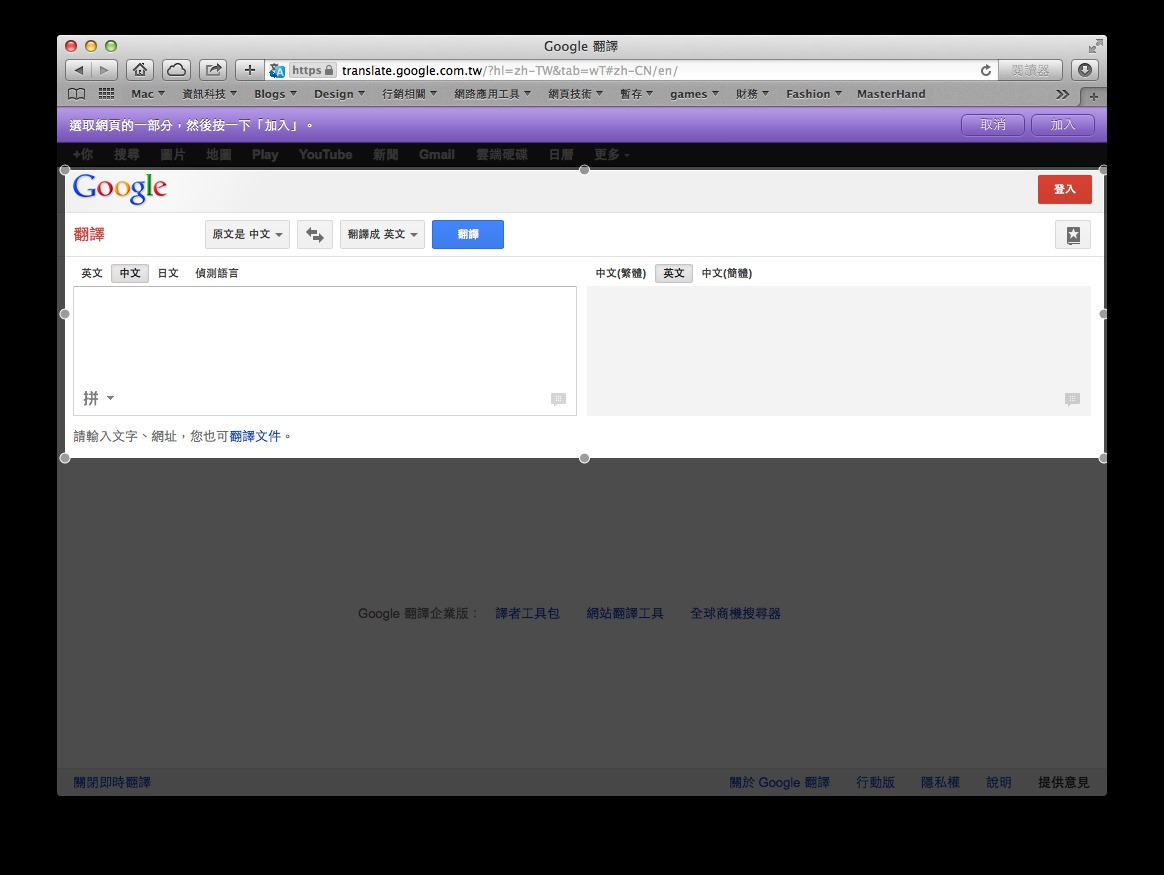Expand the Mac bookmarks folder
Image resolution: width=1164 pixels, height=875 pixels.
point(148,94)
